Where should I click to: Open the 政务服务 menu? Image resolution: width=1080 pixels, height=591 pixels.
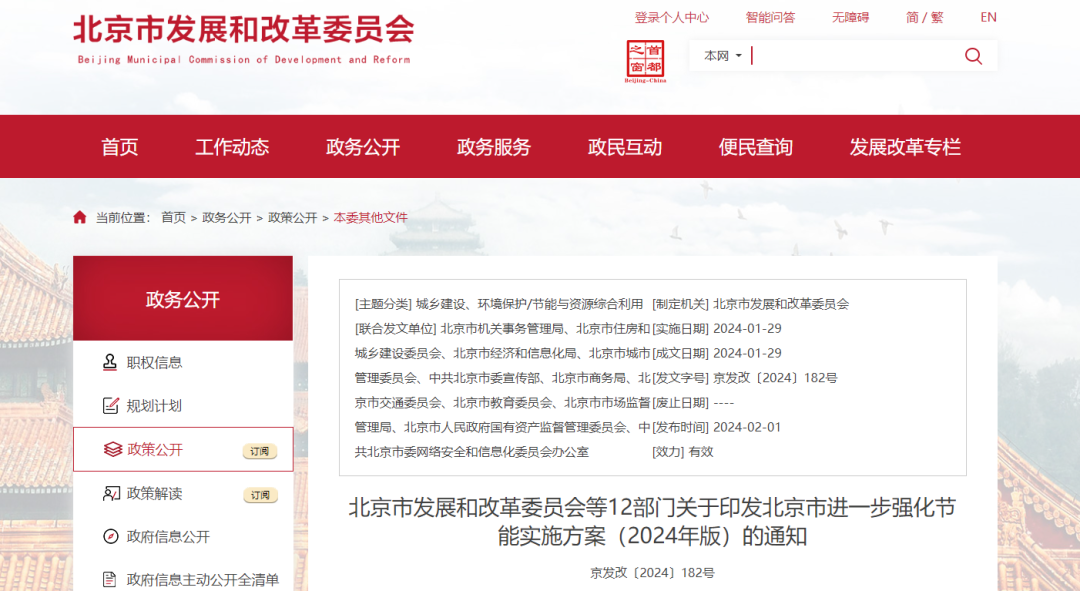[x=492, y=146]
